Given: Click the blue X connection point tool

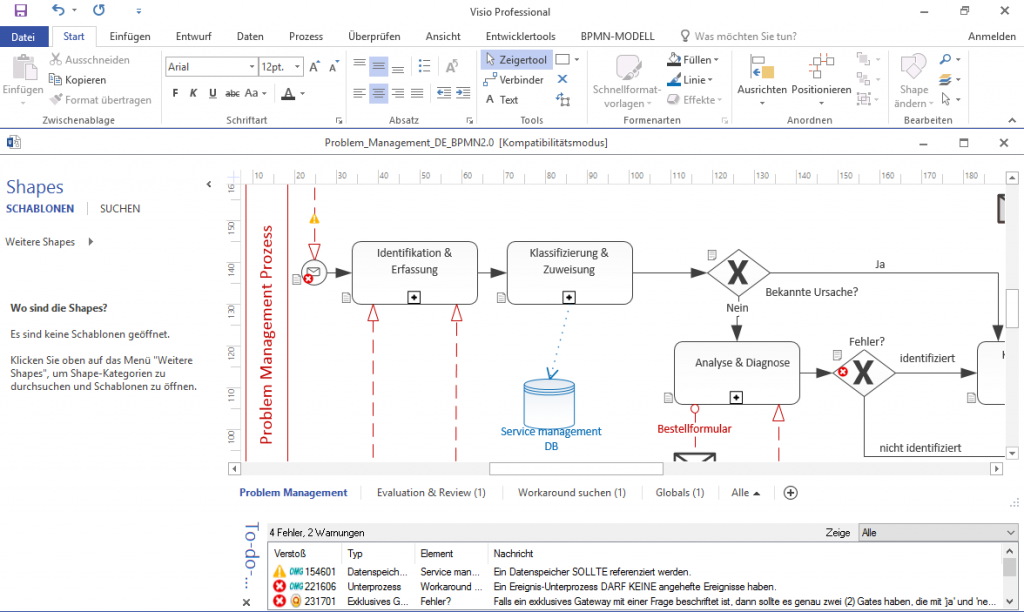Looking at the screenshot, I should [x=562, y=79].
